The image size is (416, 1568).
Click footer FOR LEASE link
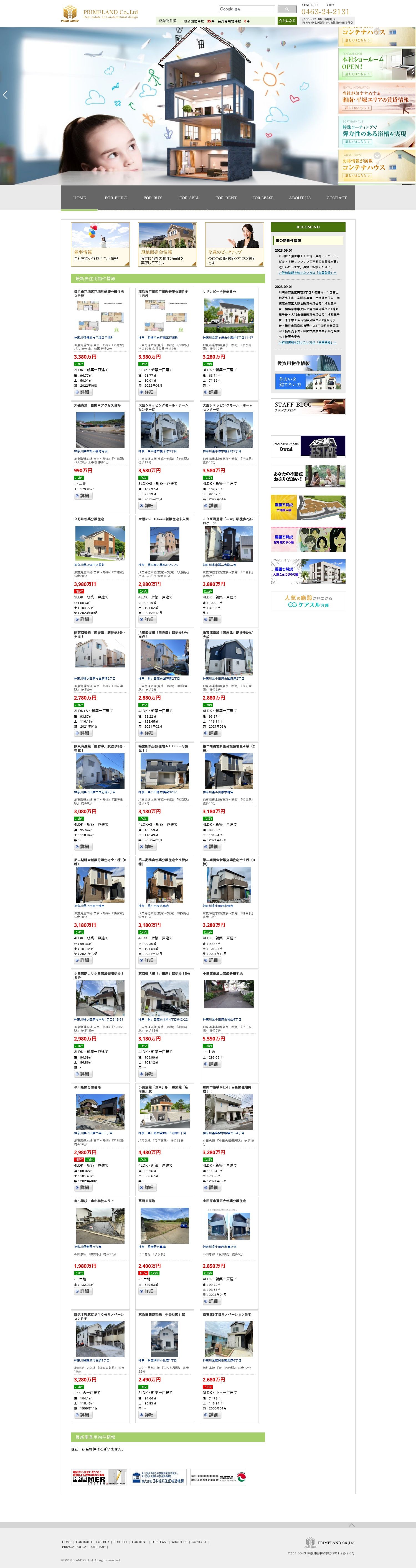[x=159, y=1542]
